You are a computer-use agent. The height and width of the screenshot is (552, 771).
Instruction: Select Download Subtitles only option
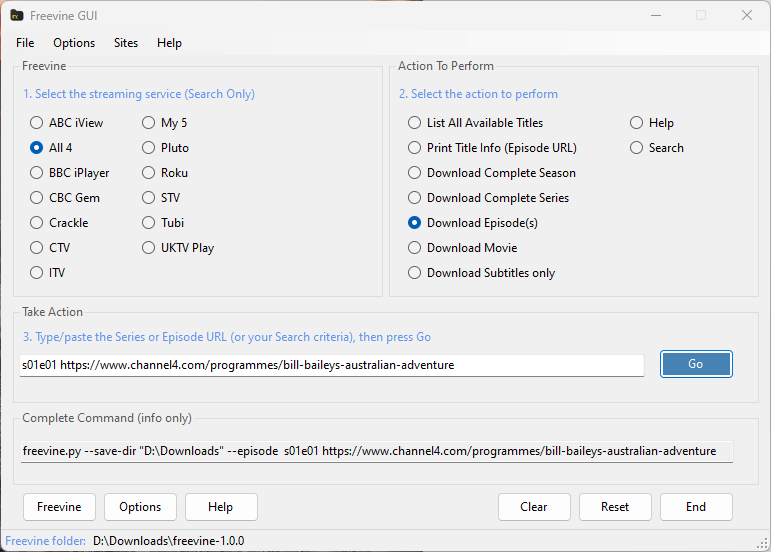point(415,273)
